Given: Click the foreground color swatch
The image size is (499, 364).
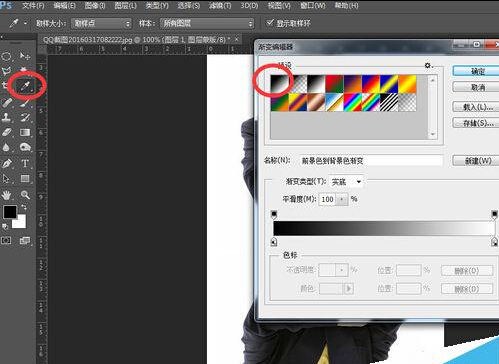Looking at the screenshot, I should coord(10,212).
